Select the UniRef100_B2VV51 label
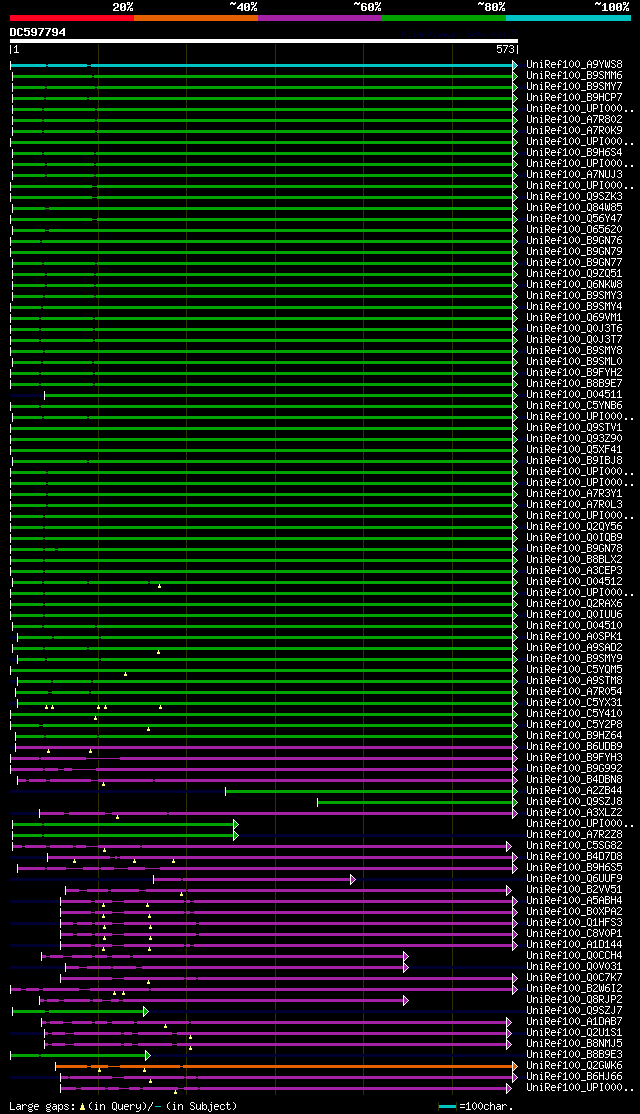Screen dimensions: 640x1114 [574, 890]
